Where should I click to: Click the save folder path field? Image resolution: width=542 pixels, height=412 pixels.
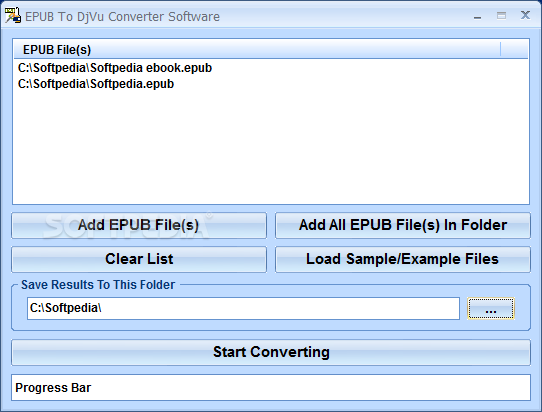[243, 308]
